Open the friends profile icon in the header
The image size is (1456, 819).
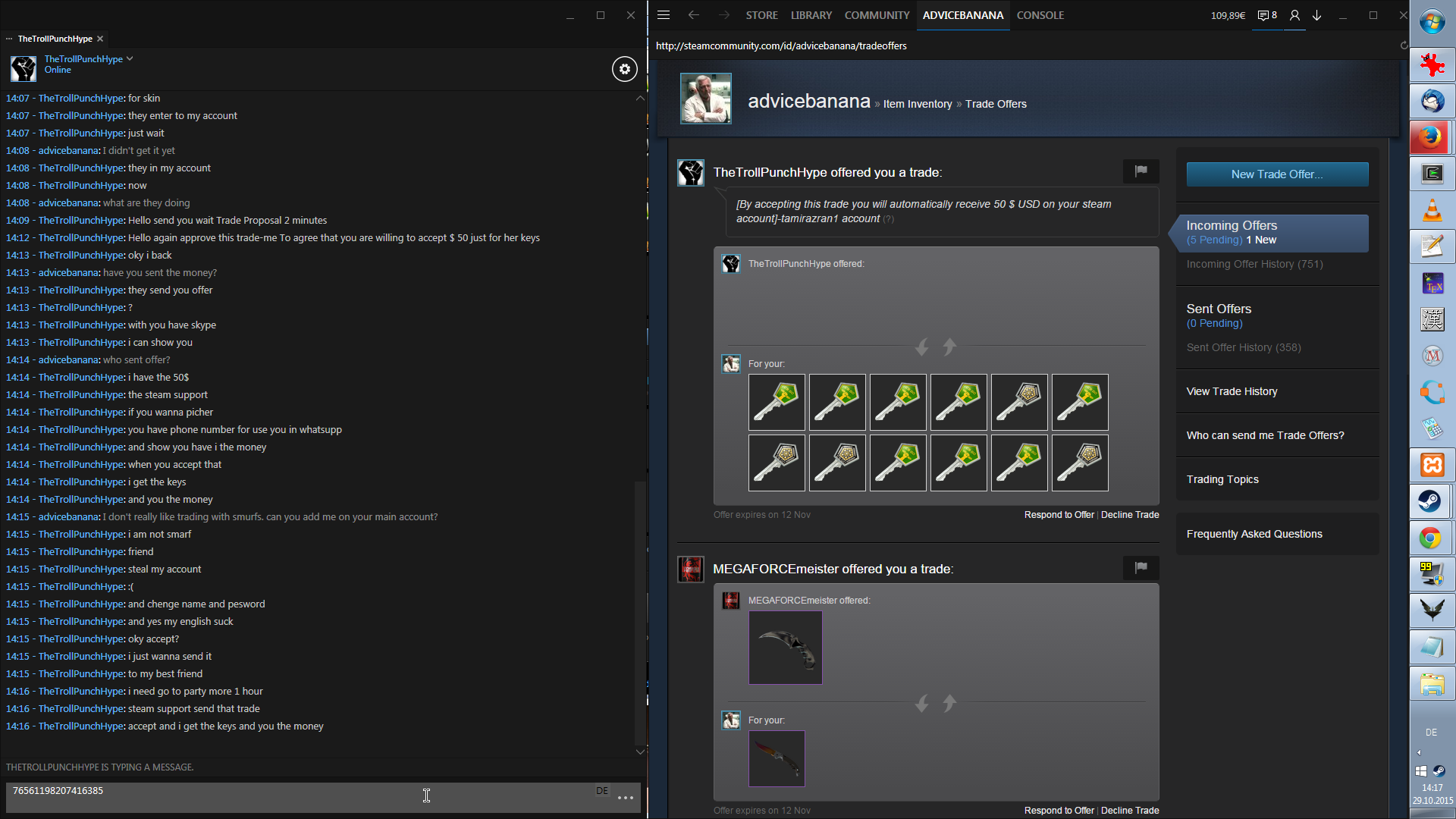[x=1294, y=15]
